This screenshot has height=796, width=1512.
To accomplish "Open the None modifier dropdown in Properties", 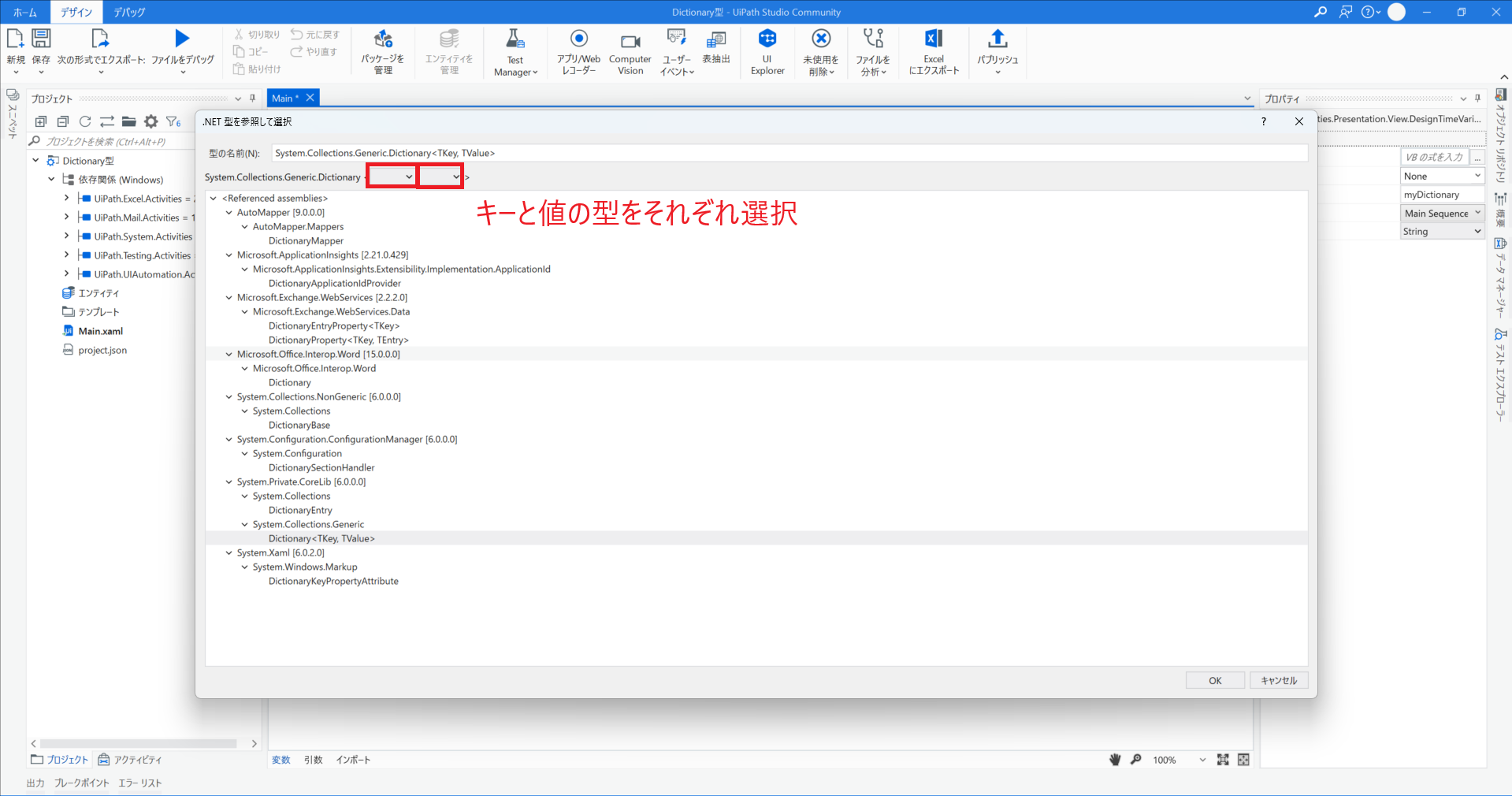I will click(x=1443, y=177).
